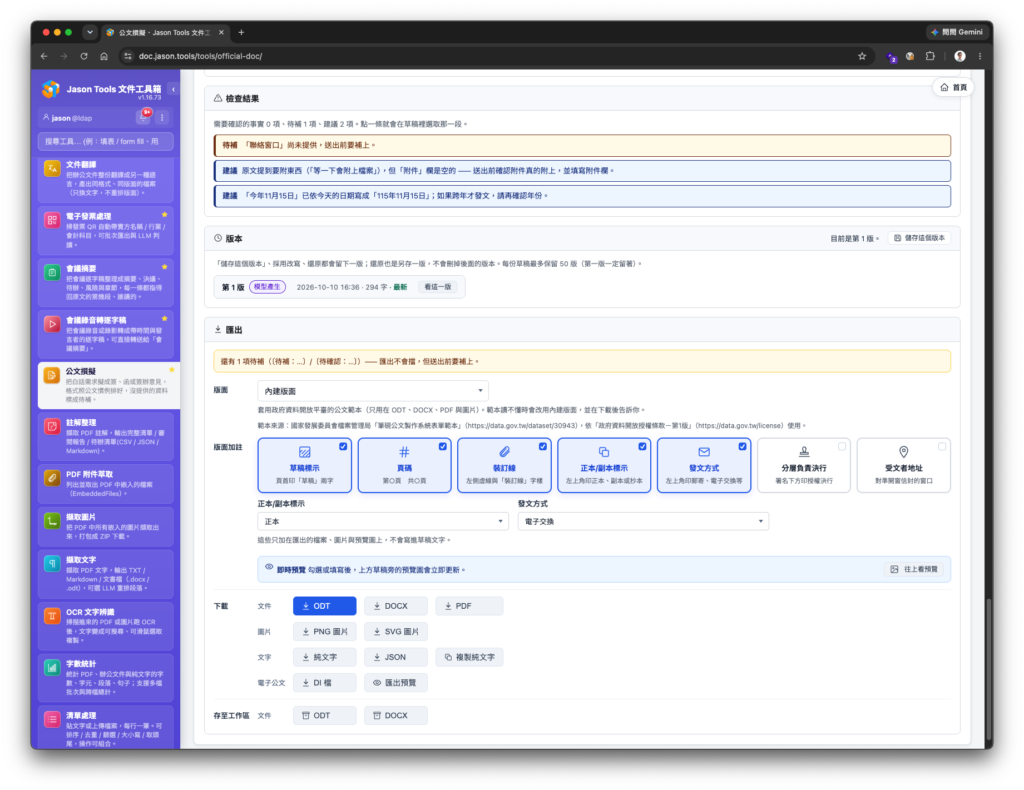
Task: Collapse the Jason Tools sidebar with the chevron
Action: tap(173, 89)
